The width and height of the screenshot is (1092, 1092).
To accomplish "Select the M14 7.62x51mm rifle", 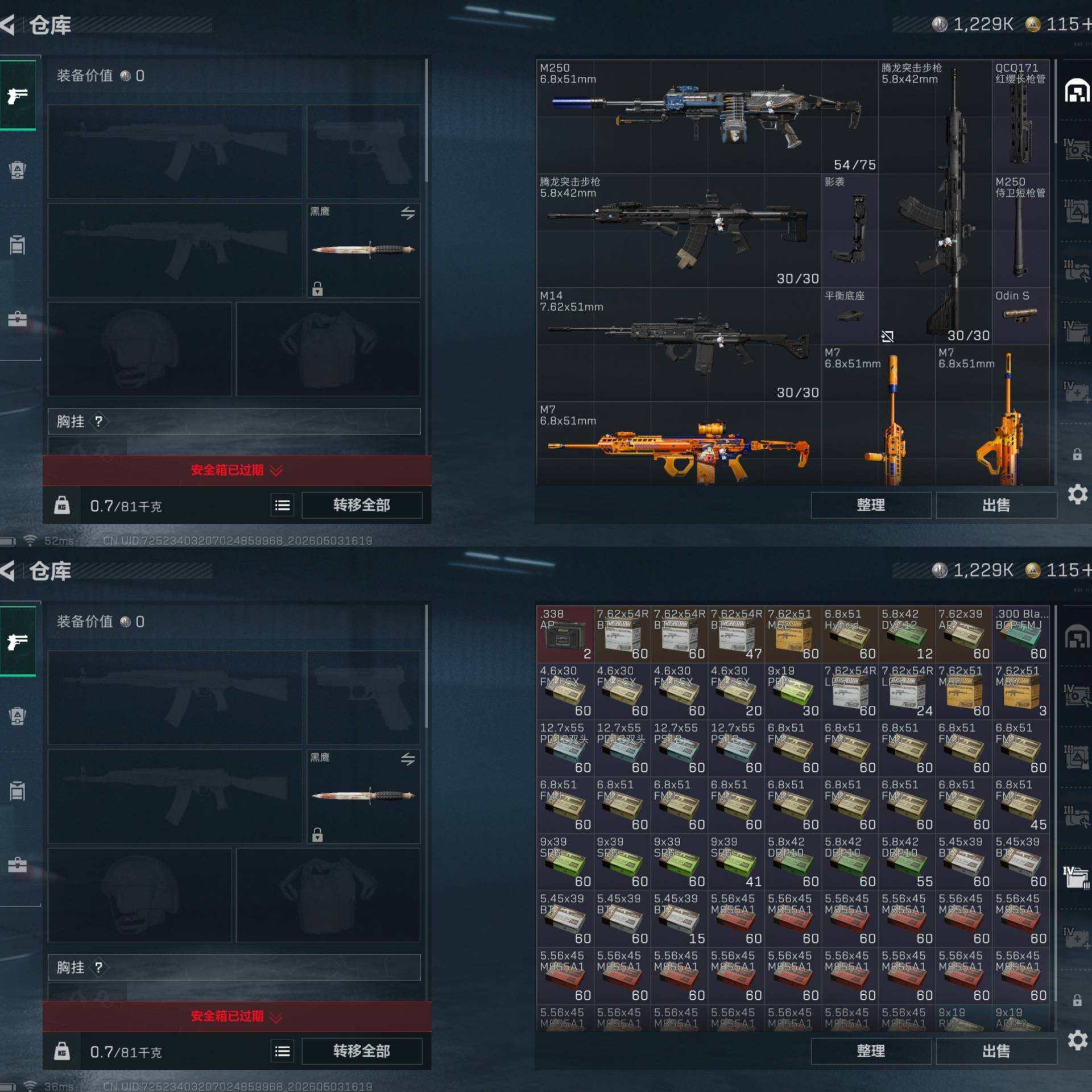I will [679, 344].
